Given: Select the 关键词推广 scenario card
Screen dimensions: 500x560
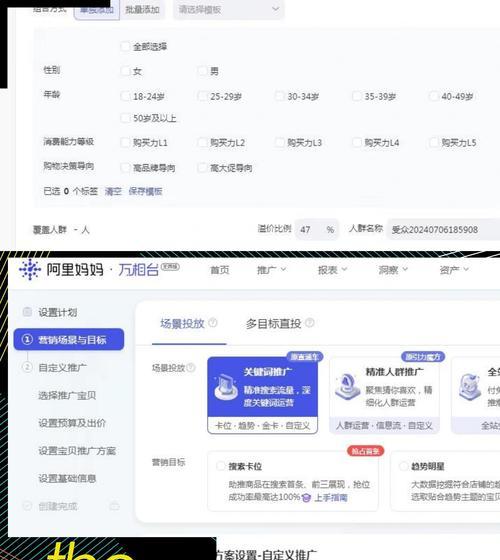Looking at the screenshot, I should click(x=262, y=395).
